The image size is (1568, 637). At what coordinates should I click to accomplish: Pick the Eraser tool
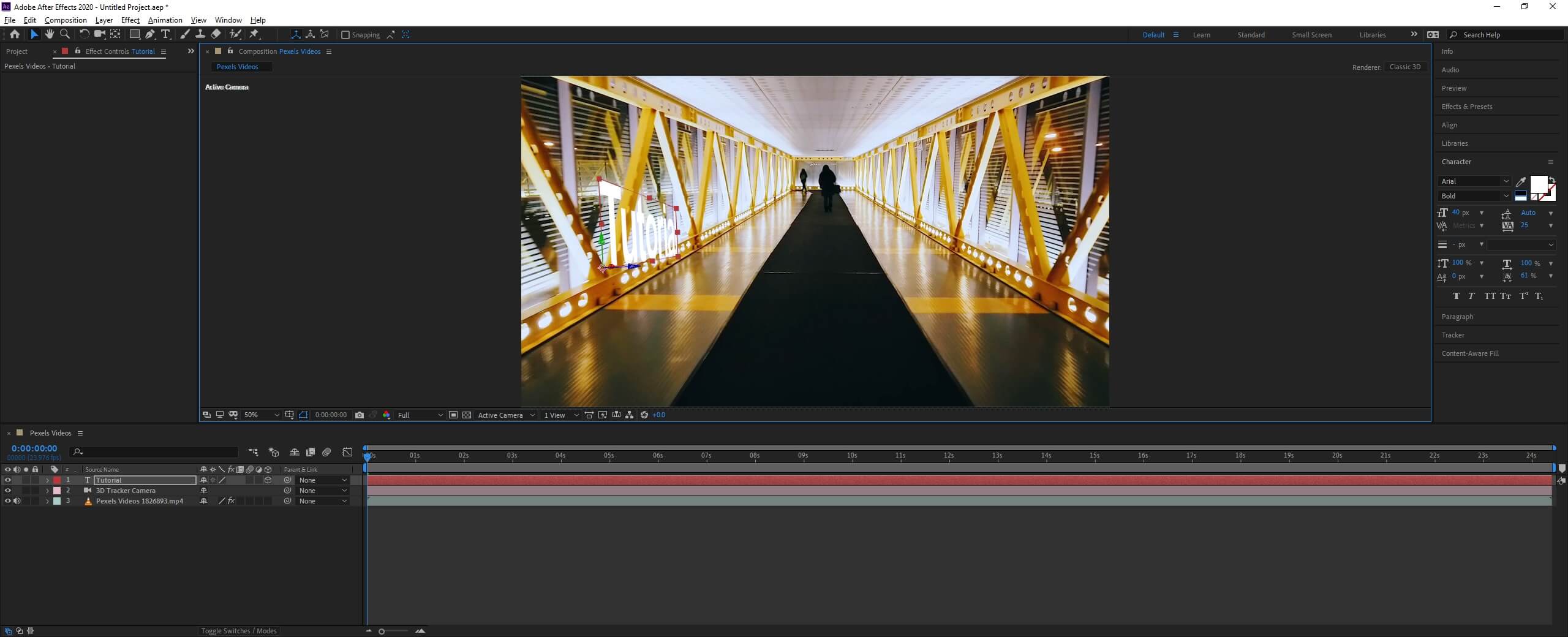click(x=216, y=34)
